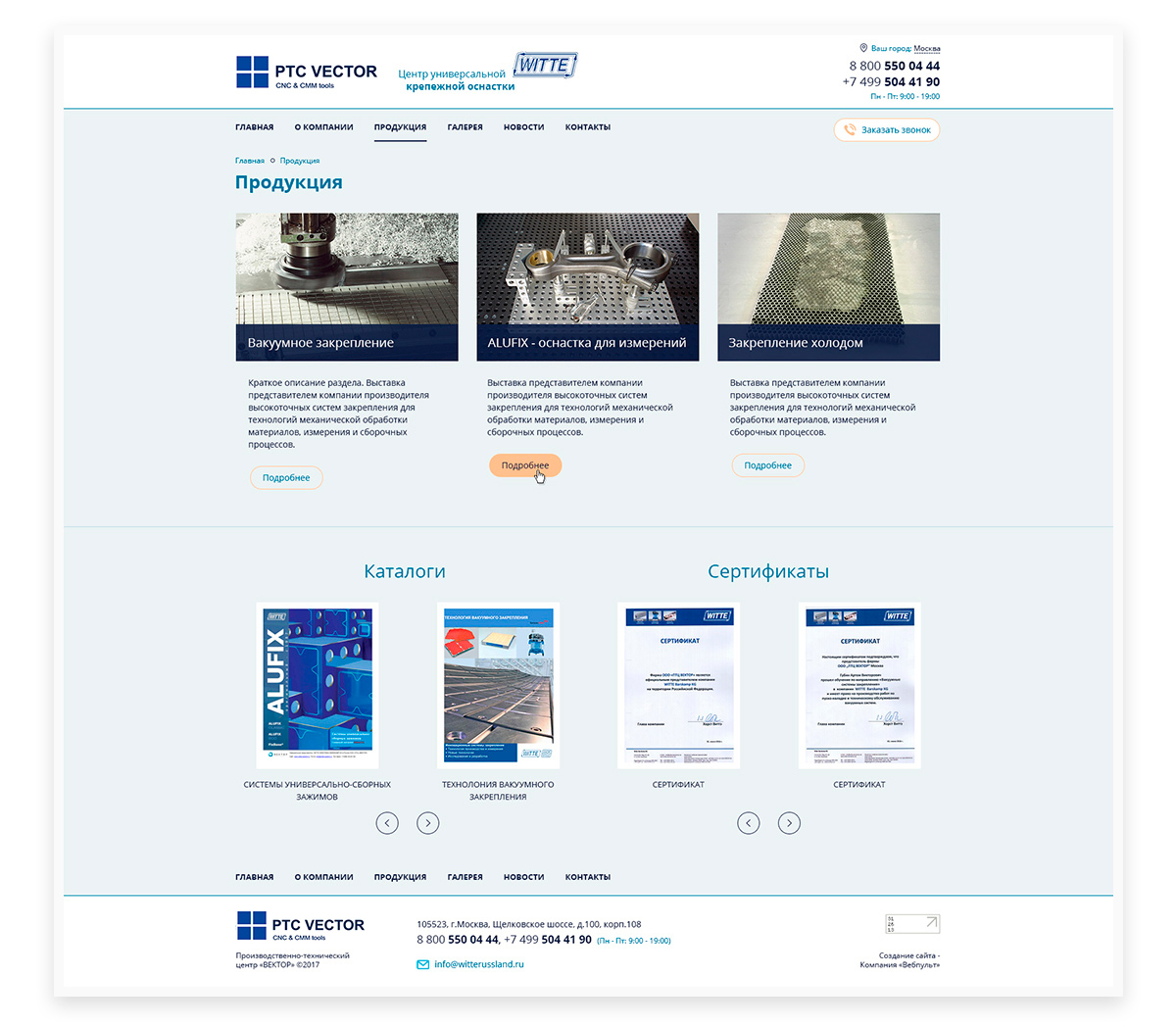Open ПРОДУКЦИЯ in top navigation
Screen dimensions: 1176x1026
pos(400,127)
